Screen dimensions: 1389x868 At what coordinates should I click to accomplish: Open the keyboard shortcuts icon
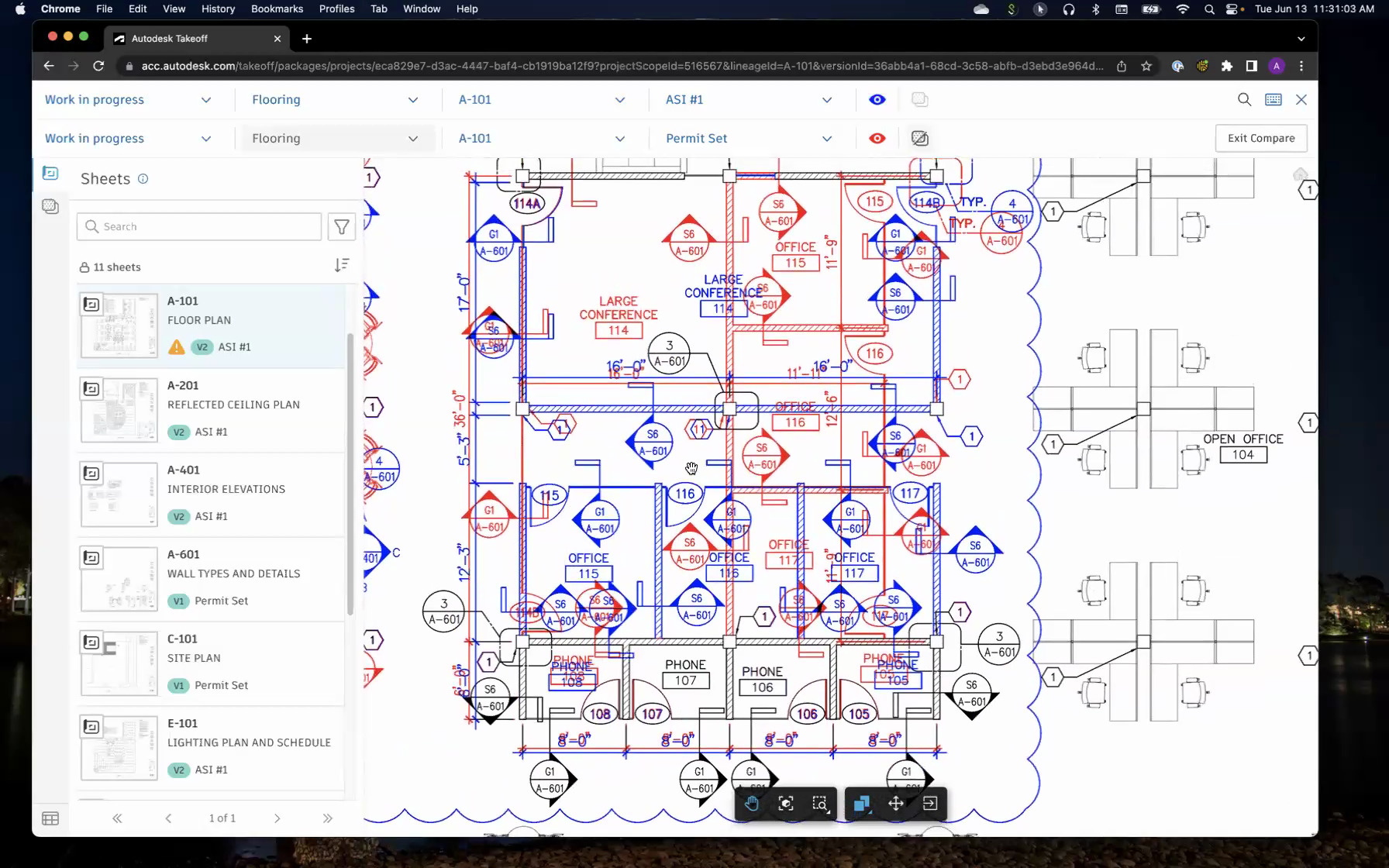(x=1272, y=99)
